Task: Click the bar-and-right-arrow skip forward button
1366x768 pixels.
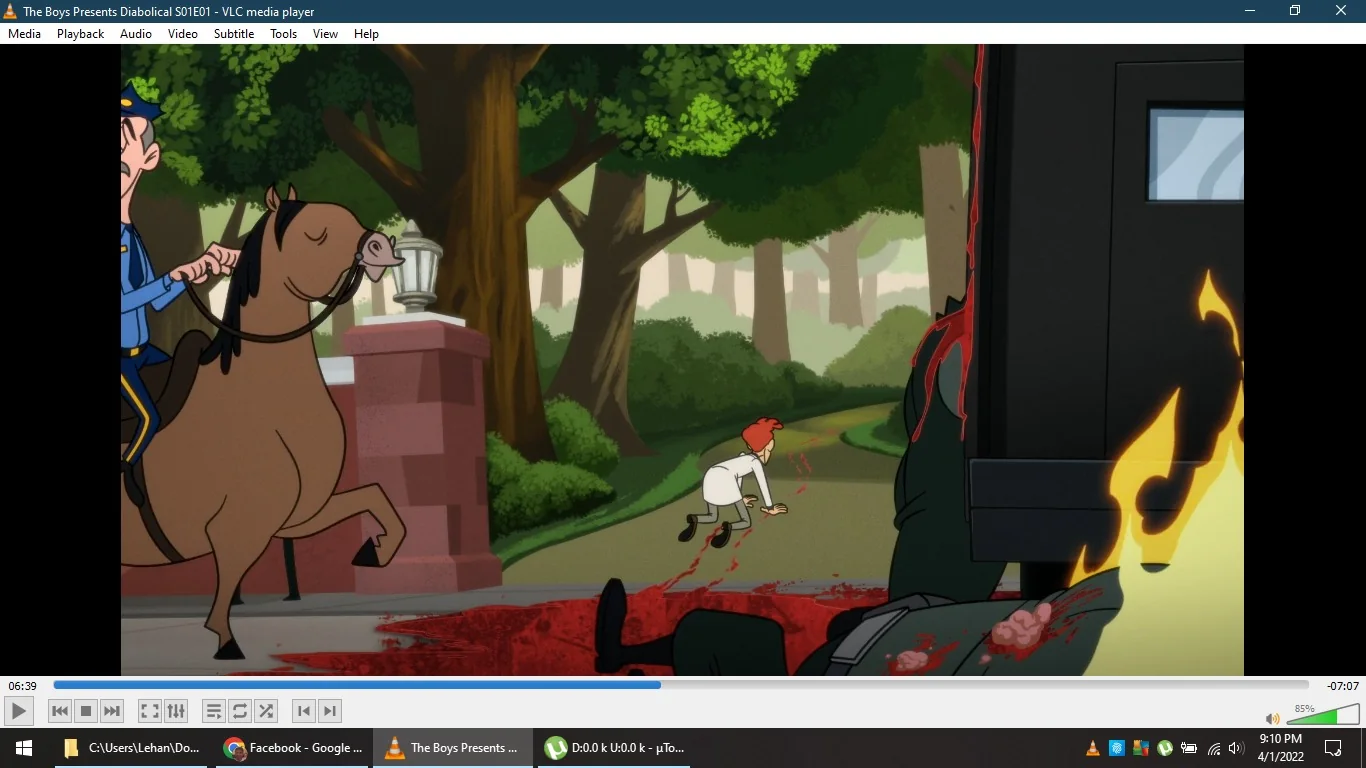Action: 330,711
